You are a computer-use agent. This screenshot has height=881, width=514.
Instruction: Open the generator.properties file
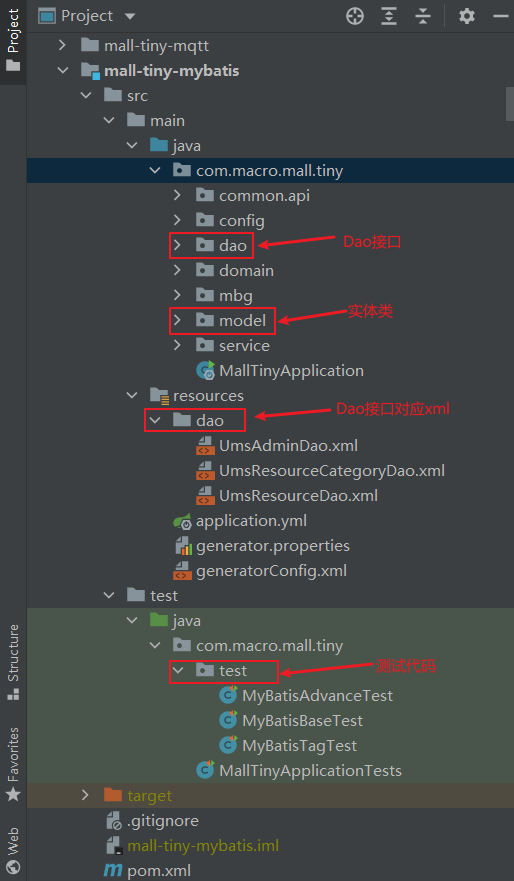click(262, 546)
